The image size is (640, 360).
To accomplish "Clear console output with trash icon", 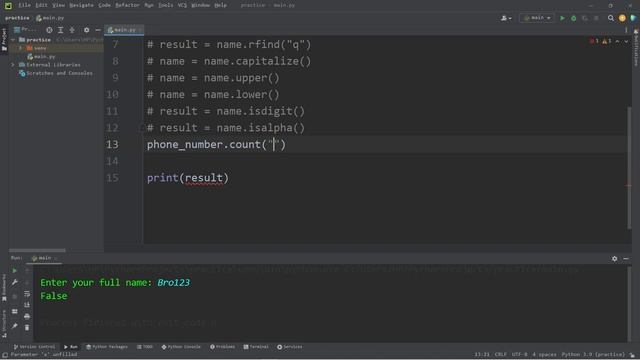I will [x=27, y=327].
